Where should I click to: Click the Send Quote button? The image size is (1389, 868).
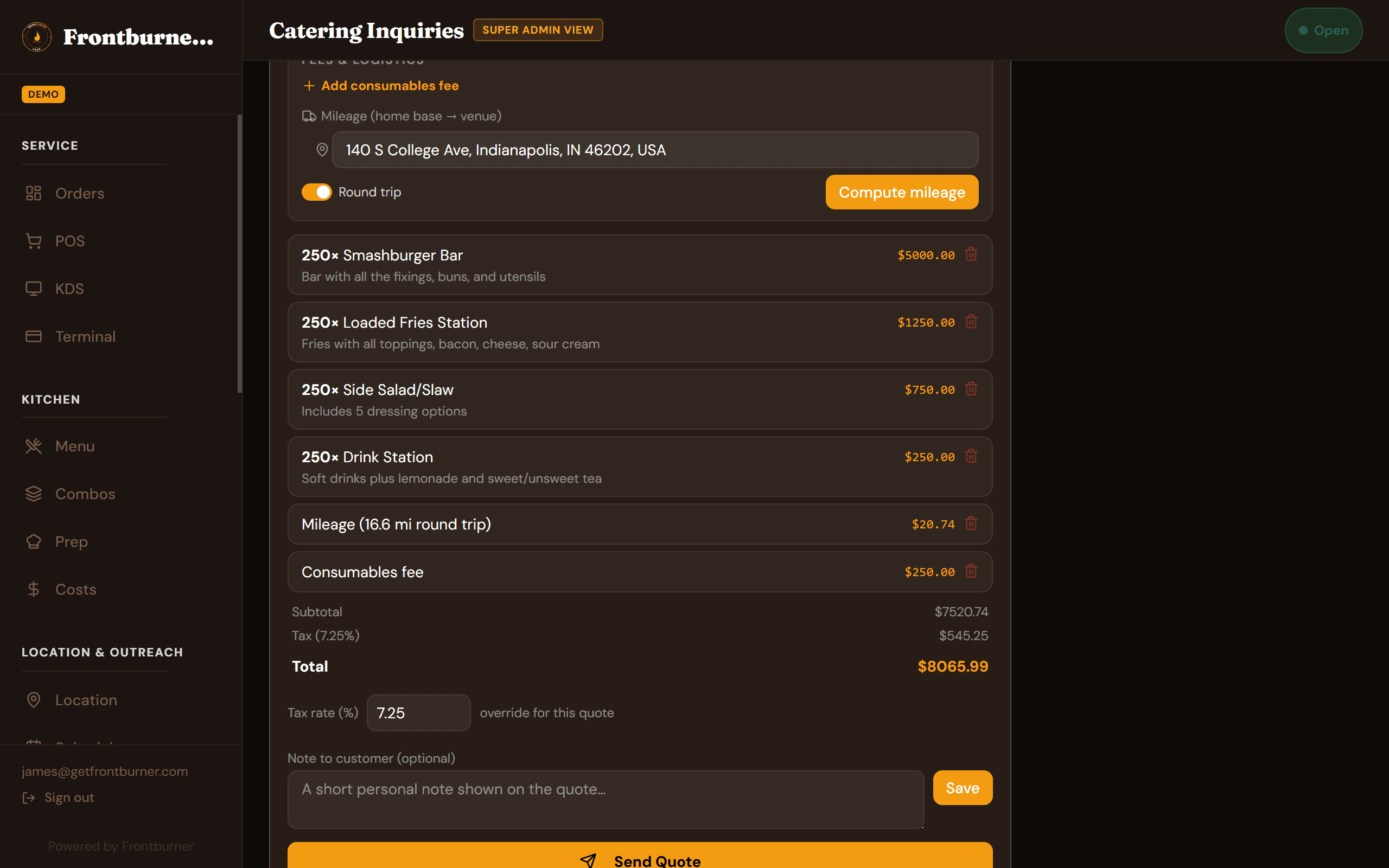click(640, 856)
